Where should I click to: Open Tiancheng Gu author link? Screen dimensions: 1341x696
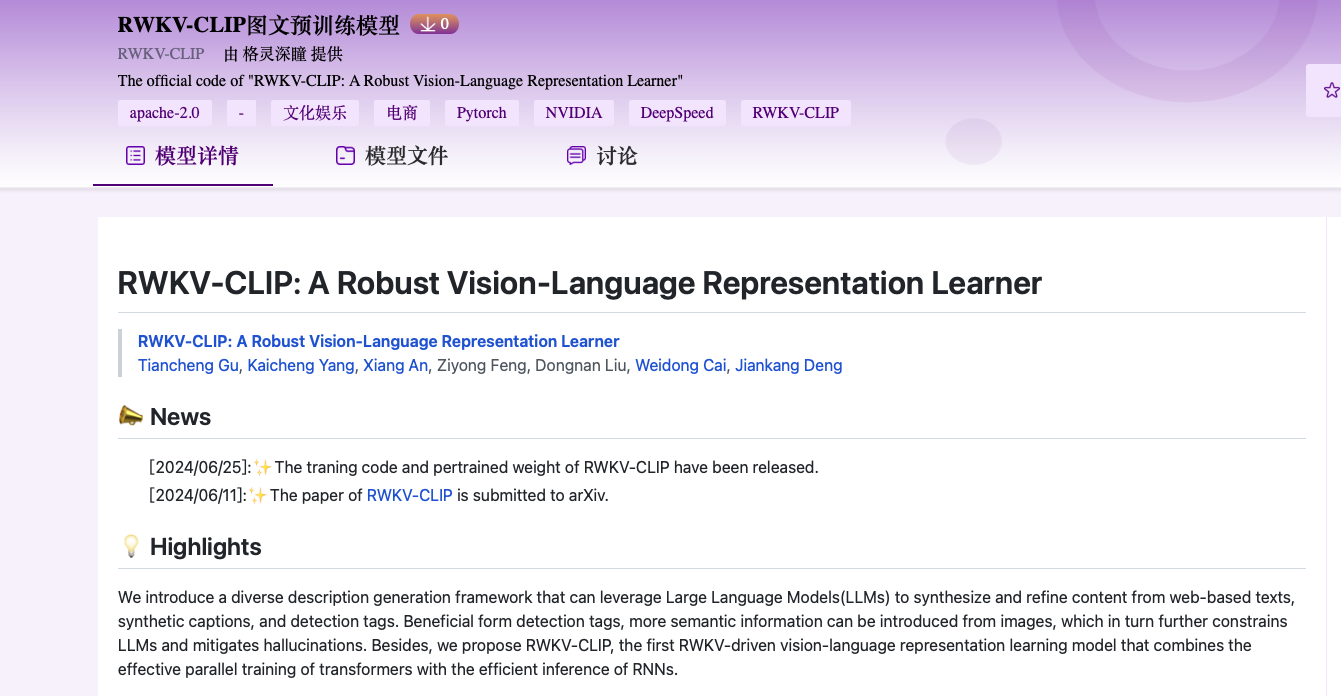point(188,365)
